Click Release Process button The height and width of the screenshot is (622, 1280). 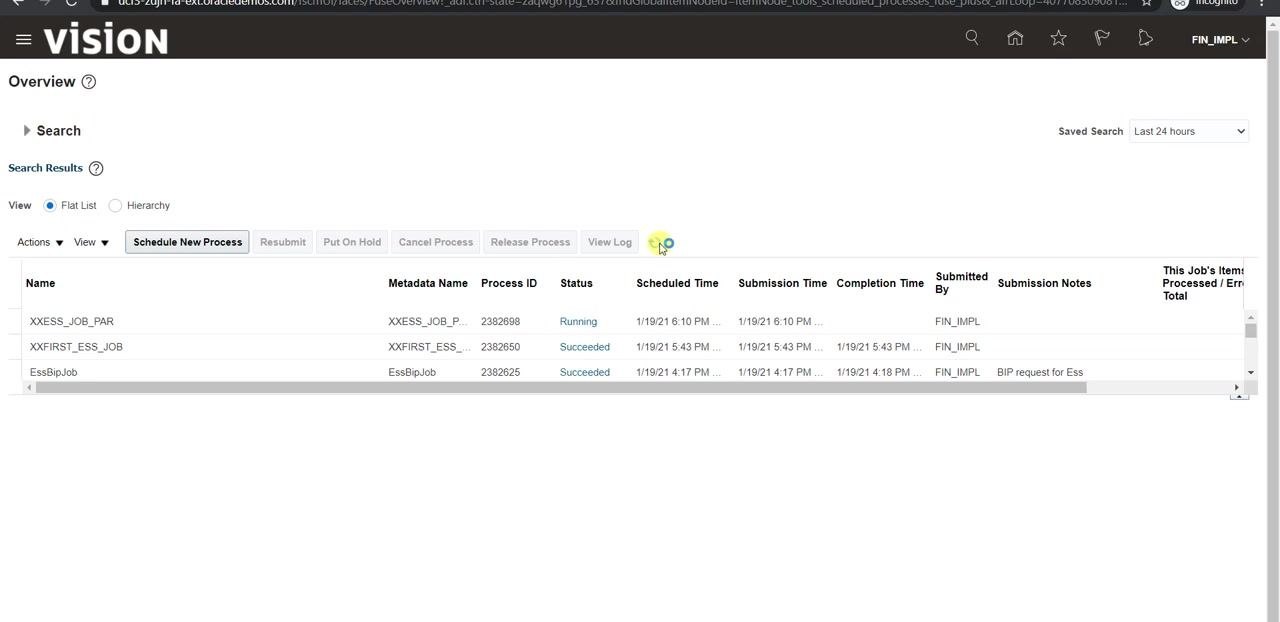pos(530,242)
